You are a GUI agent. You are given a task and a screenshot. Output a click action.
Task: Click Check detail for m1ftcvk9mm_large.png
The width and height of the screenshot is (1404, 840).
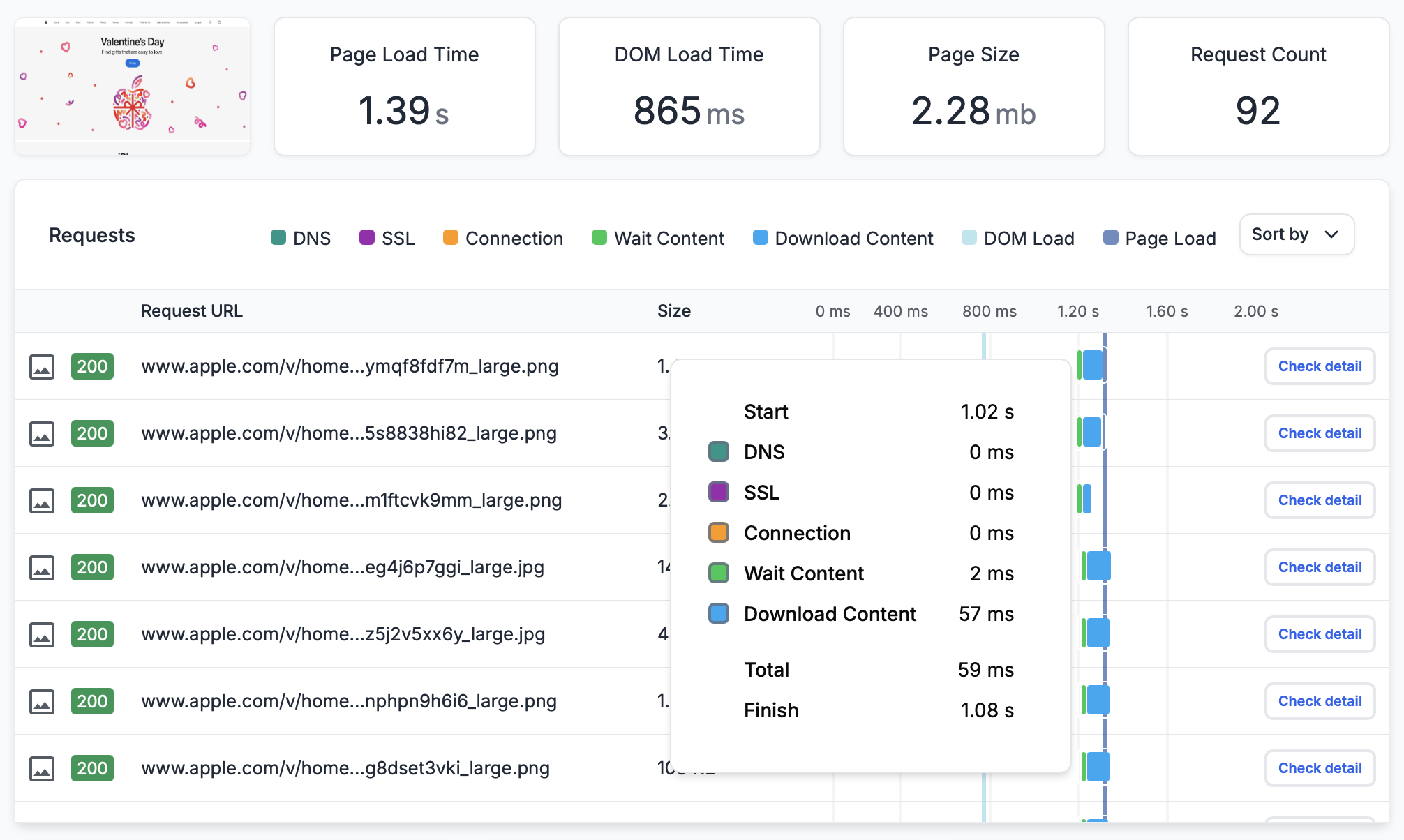[x=1320, y=500]
